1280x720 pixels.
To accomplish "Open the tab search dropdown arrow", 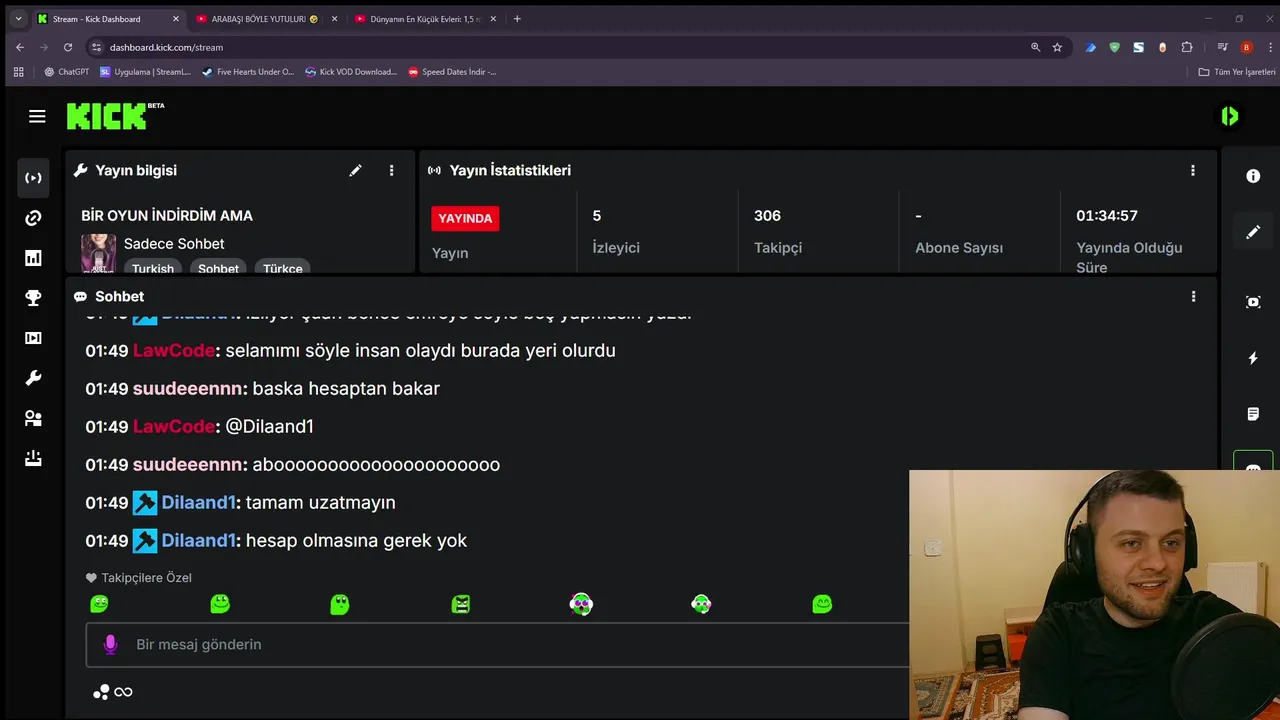I will point(18,19).
